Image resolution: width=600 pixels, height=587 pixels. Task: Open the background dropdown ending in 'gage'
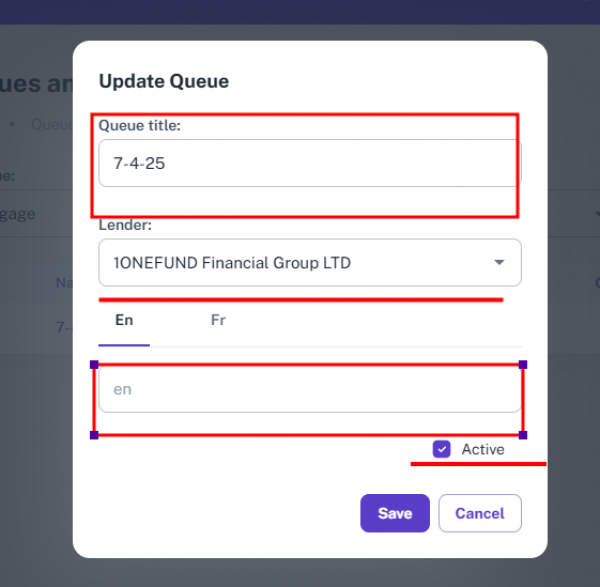pos(30,214)
